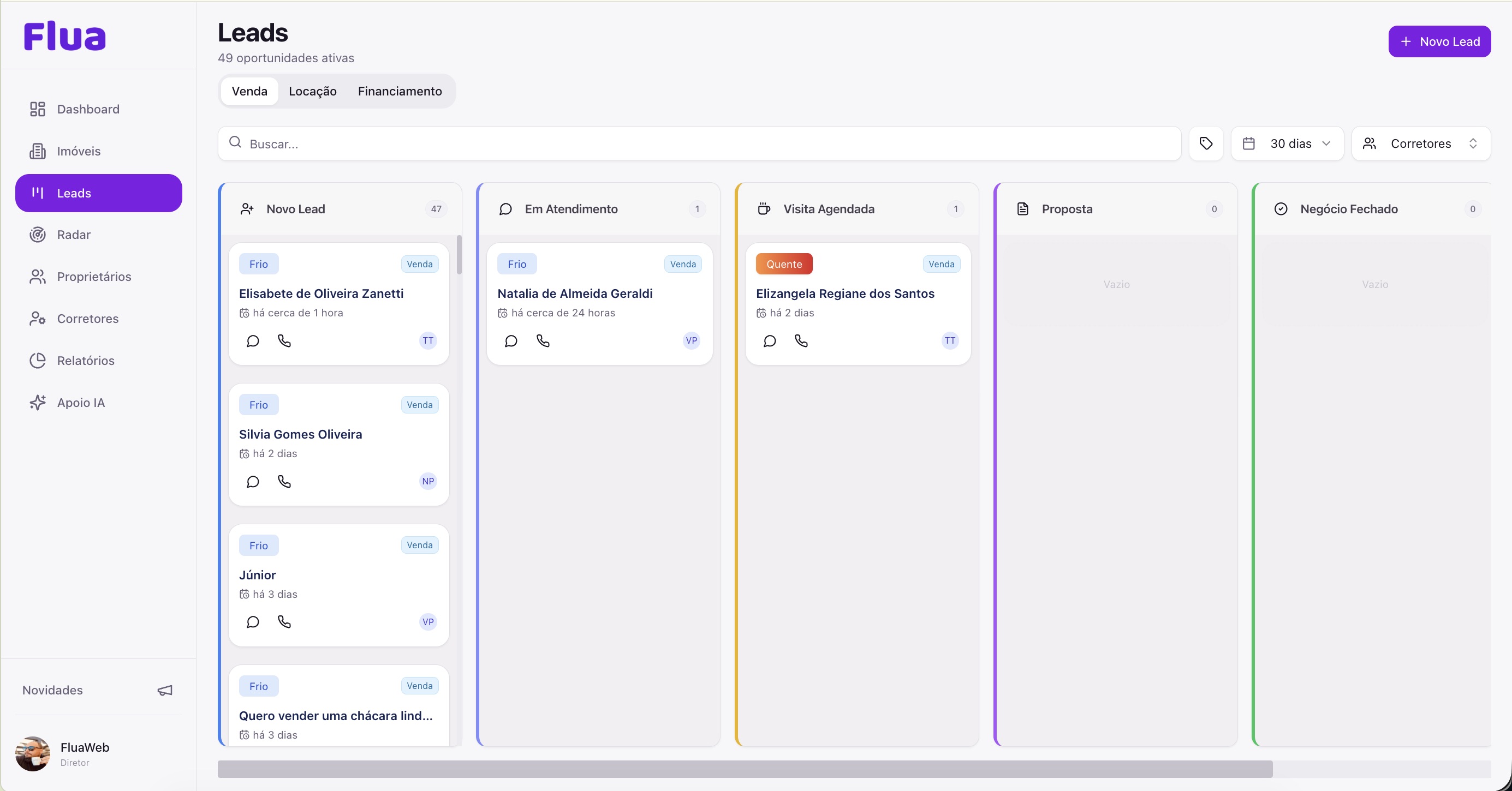
Task: Call Elisabete de Oliveira Zanetti via phone icon
Action: 284,341
